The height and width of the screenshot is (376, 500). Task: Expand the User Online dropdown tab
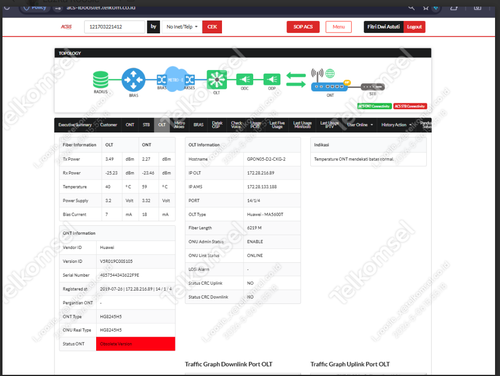pyautogui.click(x=360, y=125)
